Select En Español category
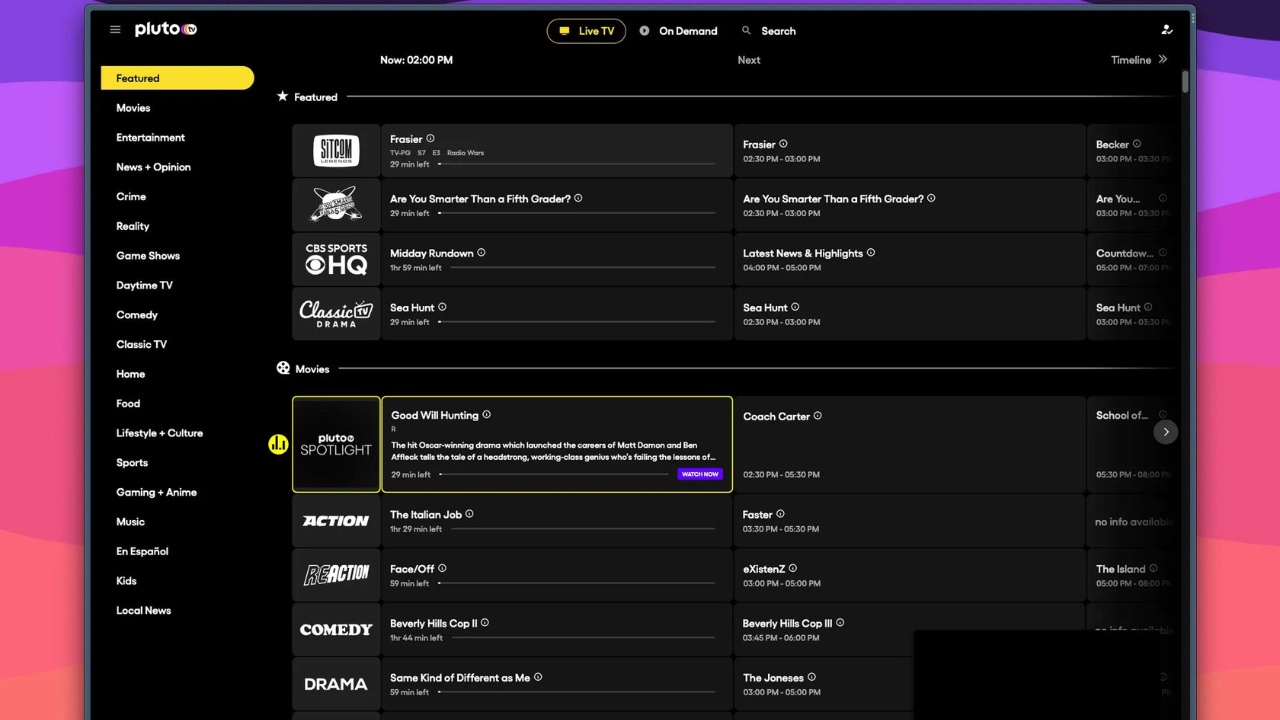1280x720 pixels. point(142,551)
